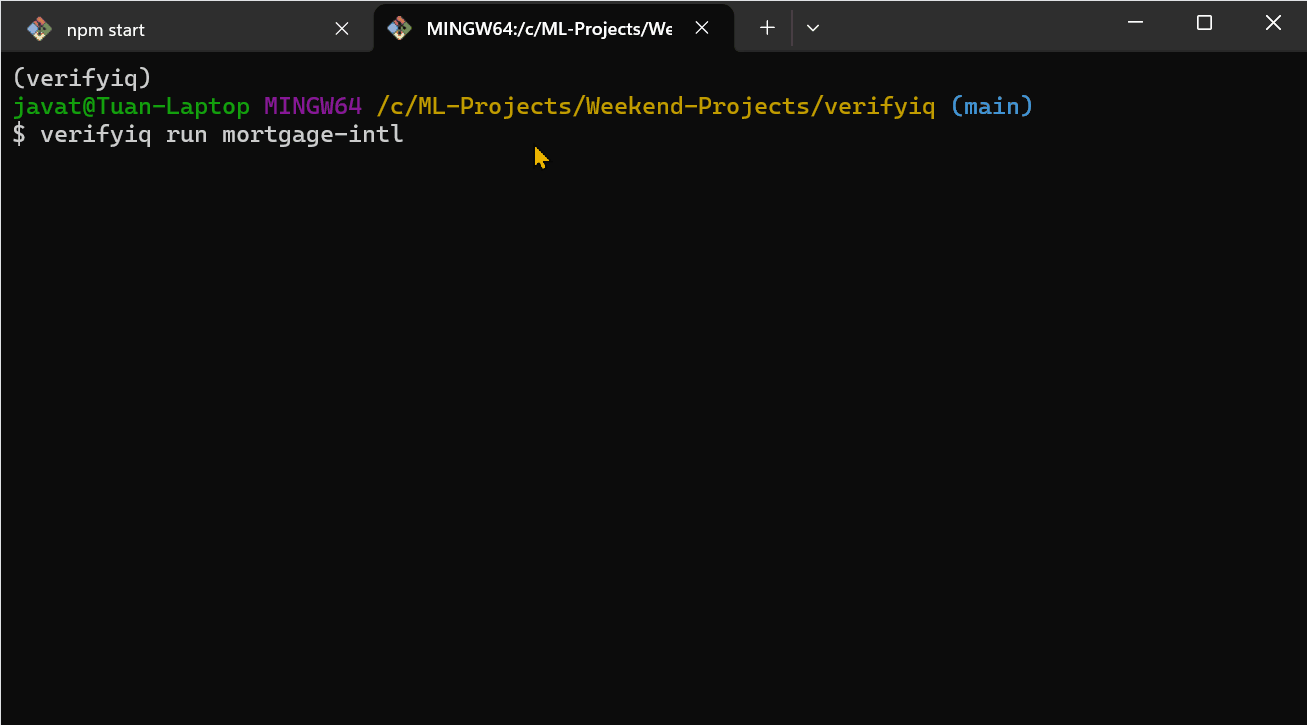This screenshot has width=1307, height=725.
Task: Close the MINGW64 tab
Action: pos(702,28)
